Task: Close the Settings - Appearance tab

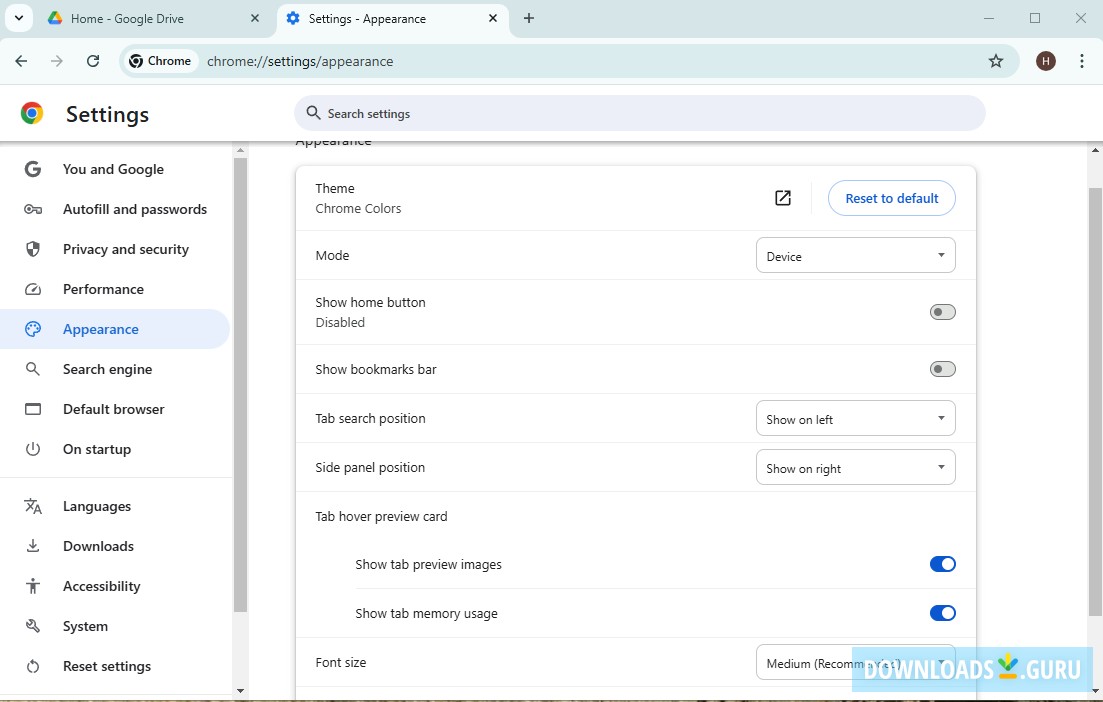Action: point(493,18)
